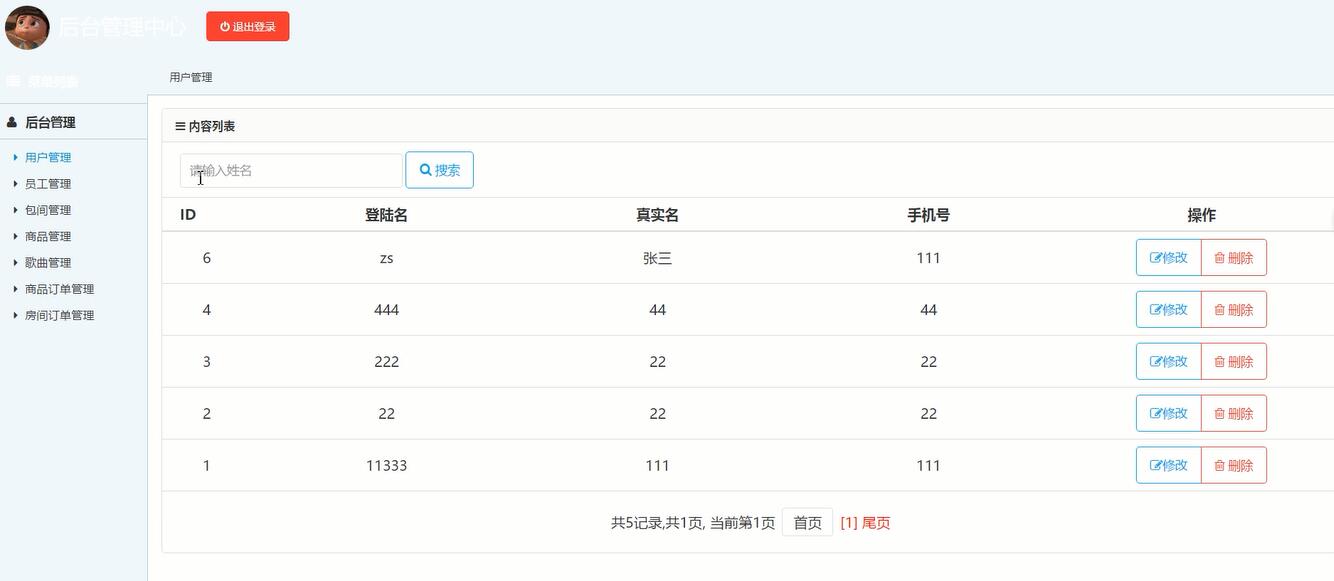Click the power icon on the logout button

click(223, 26)
